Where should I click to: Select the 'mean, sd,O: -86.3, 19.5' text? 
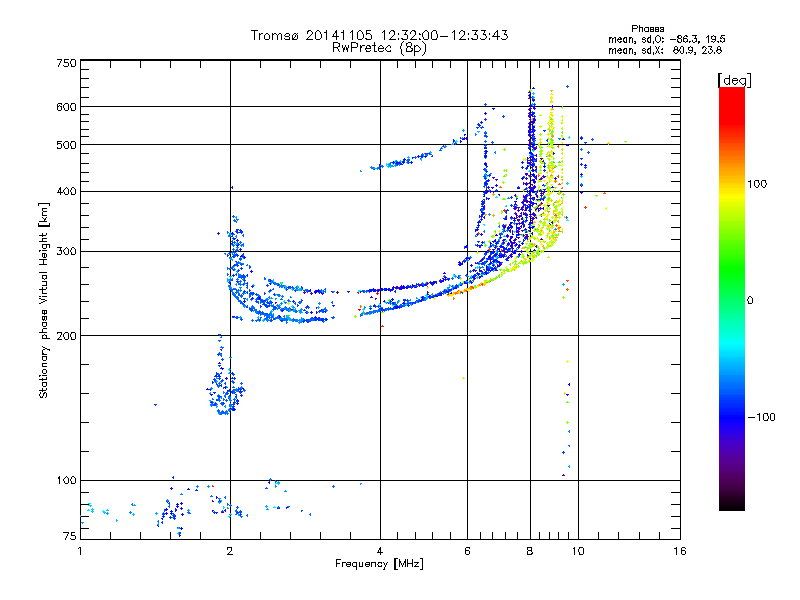tap(666, 39)
